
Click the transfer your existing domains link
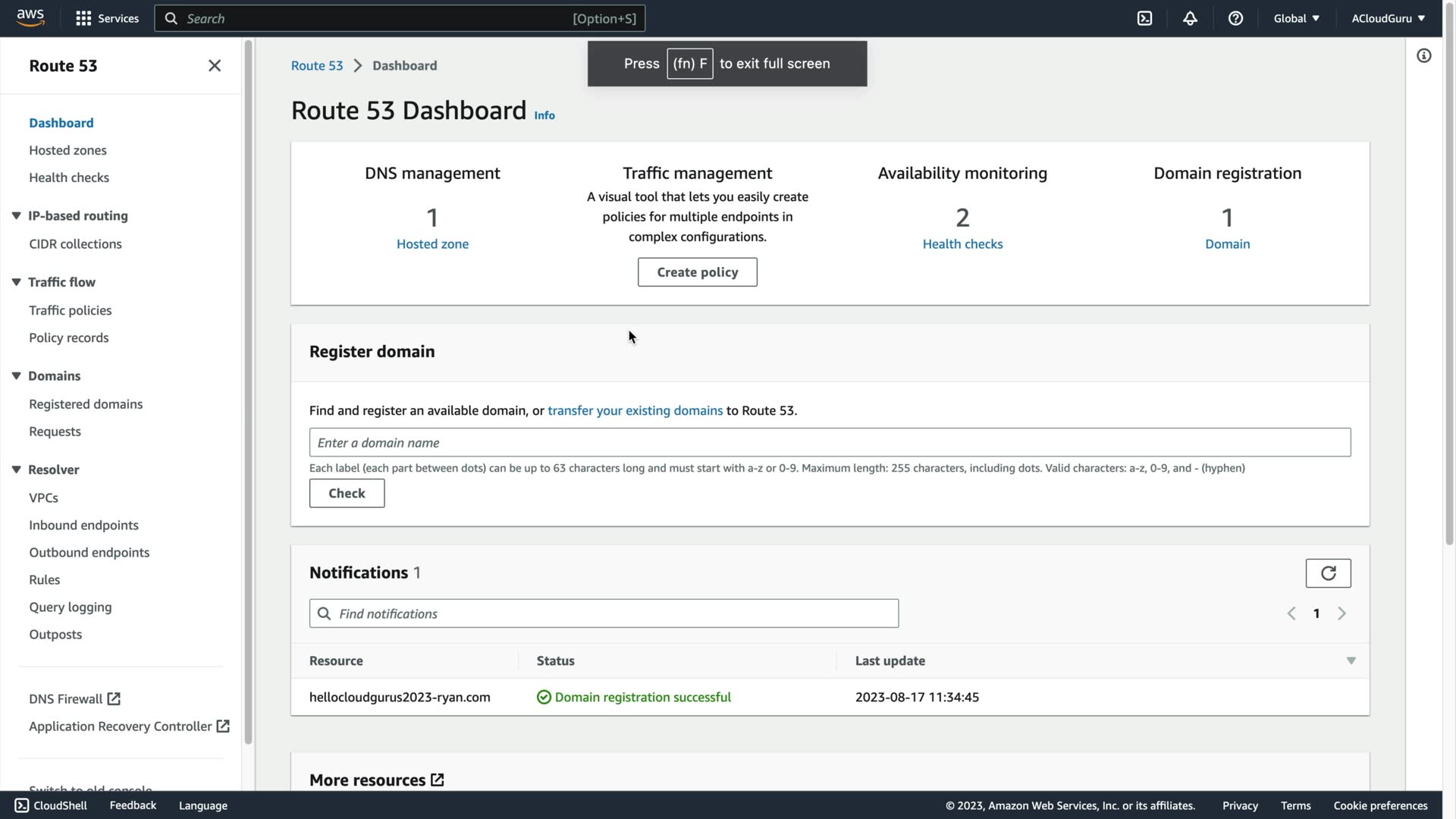click(635, 410)
